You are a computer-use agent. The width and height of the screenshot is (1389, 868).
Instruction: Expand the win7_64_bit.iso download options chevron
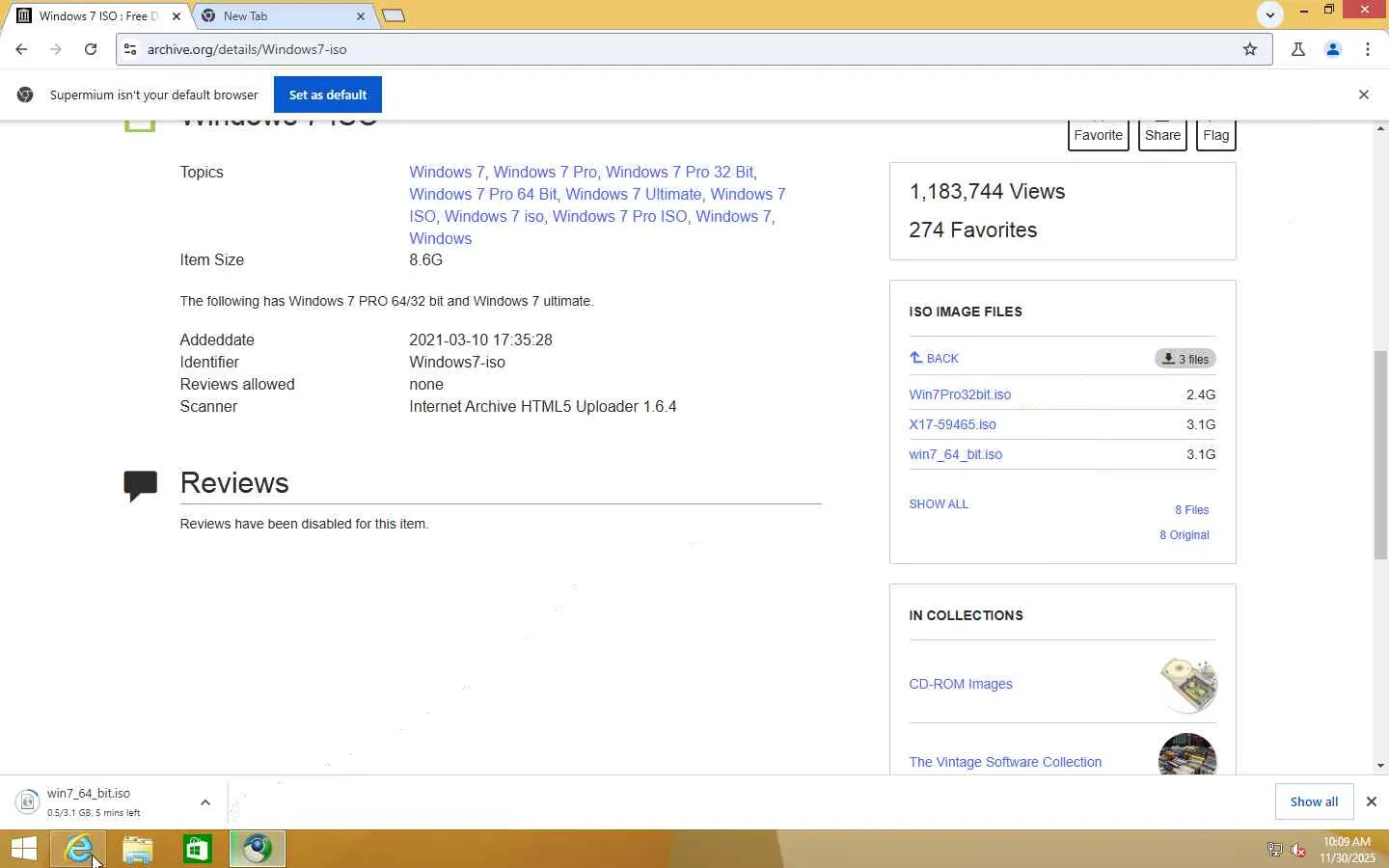click(x=204, y=802)
